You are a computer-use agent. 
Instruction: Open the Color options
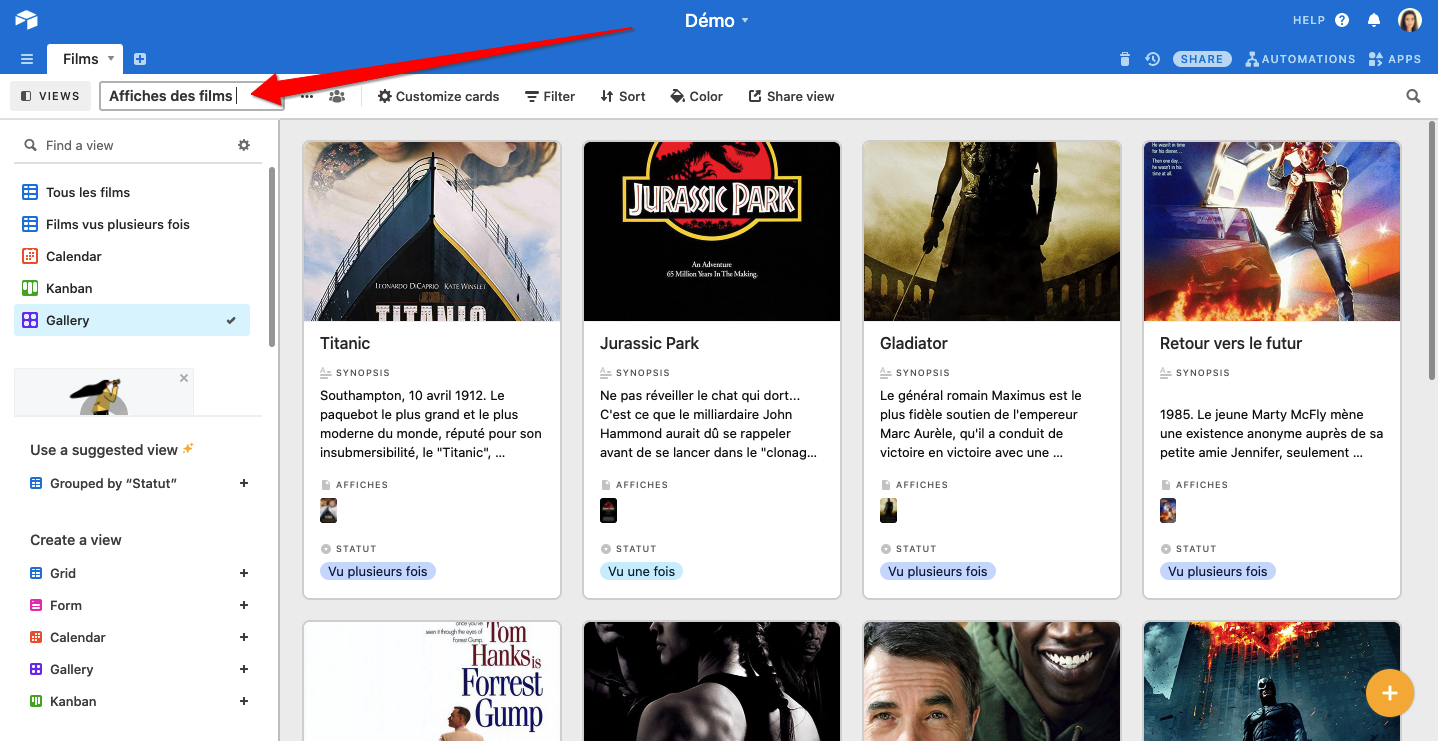pyautogui.click(x=697, y=96)
